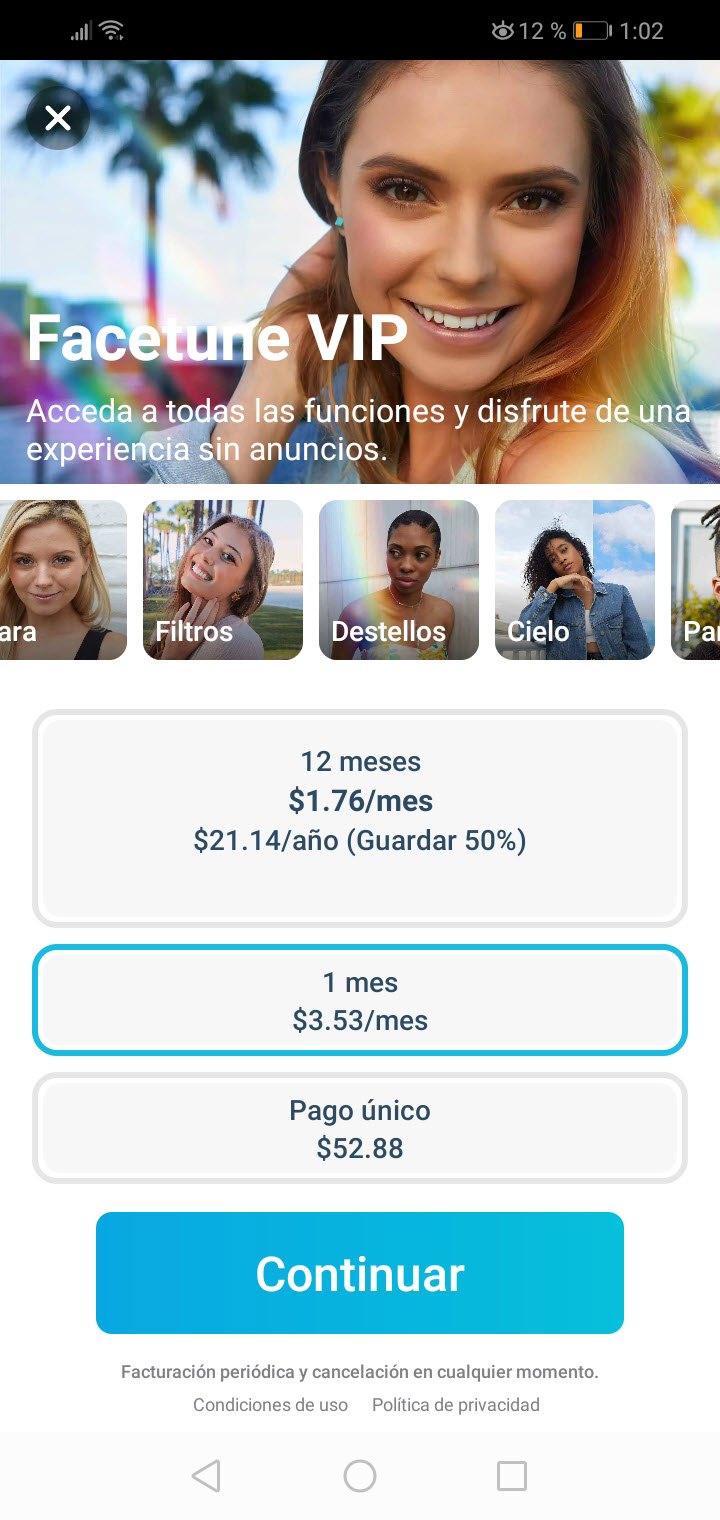
Task: Tap the Facetune VIP heading text
Action: tap(217, 338)
